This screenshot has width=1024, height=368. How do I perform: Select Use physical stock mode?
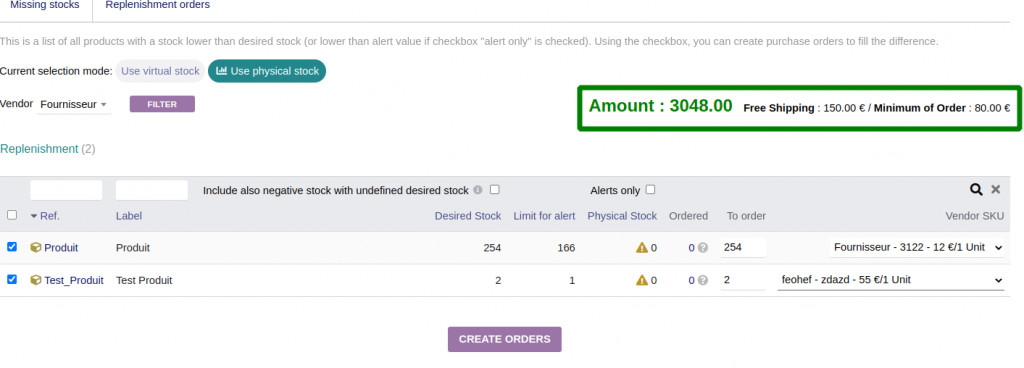pos(267,71)
